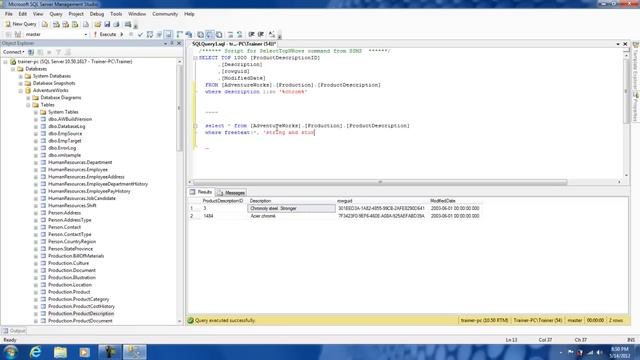Open the Connect dropdown in Object Explorer
Viewport: 640px width, 360px height.
(x=13, y=52)
